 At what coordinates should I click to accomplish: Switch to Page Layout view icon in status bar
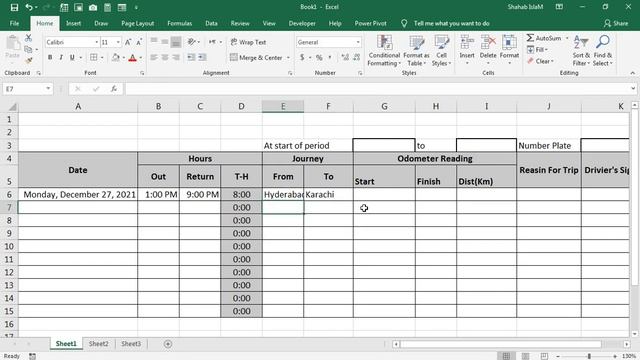[x=525, y=356]
